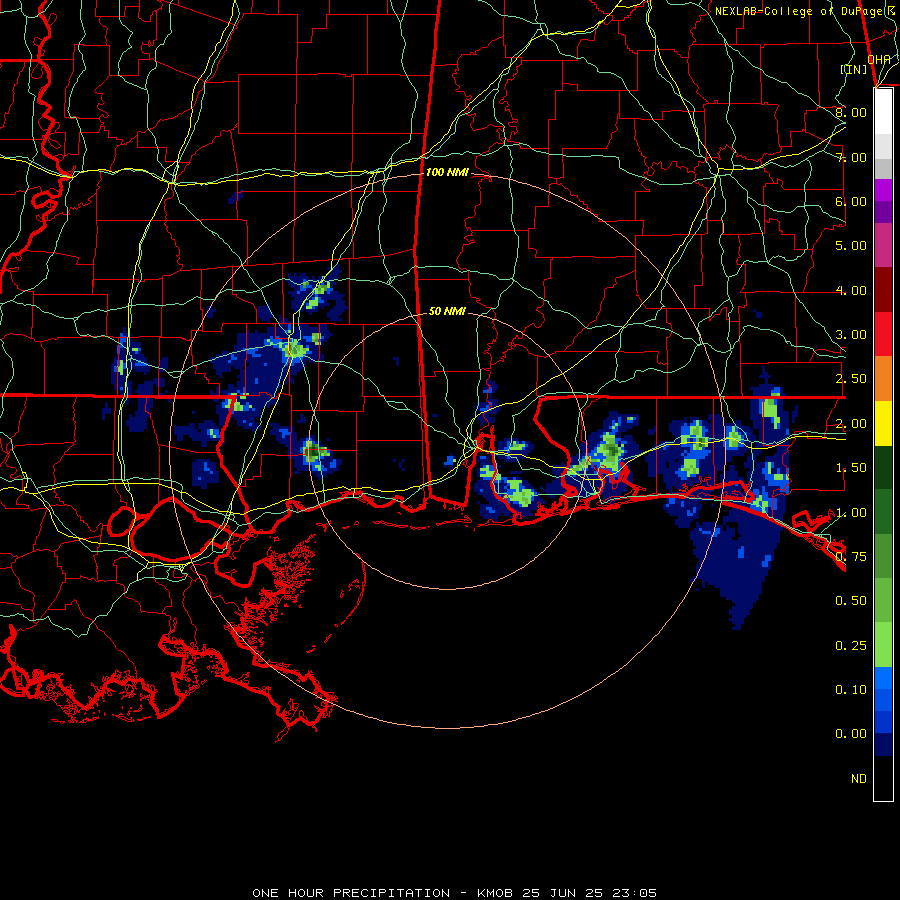Viewport: 900px width, 900px height.
Task: Select the OHA product label
Action: click(x=879, y=59)
